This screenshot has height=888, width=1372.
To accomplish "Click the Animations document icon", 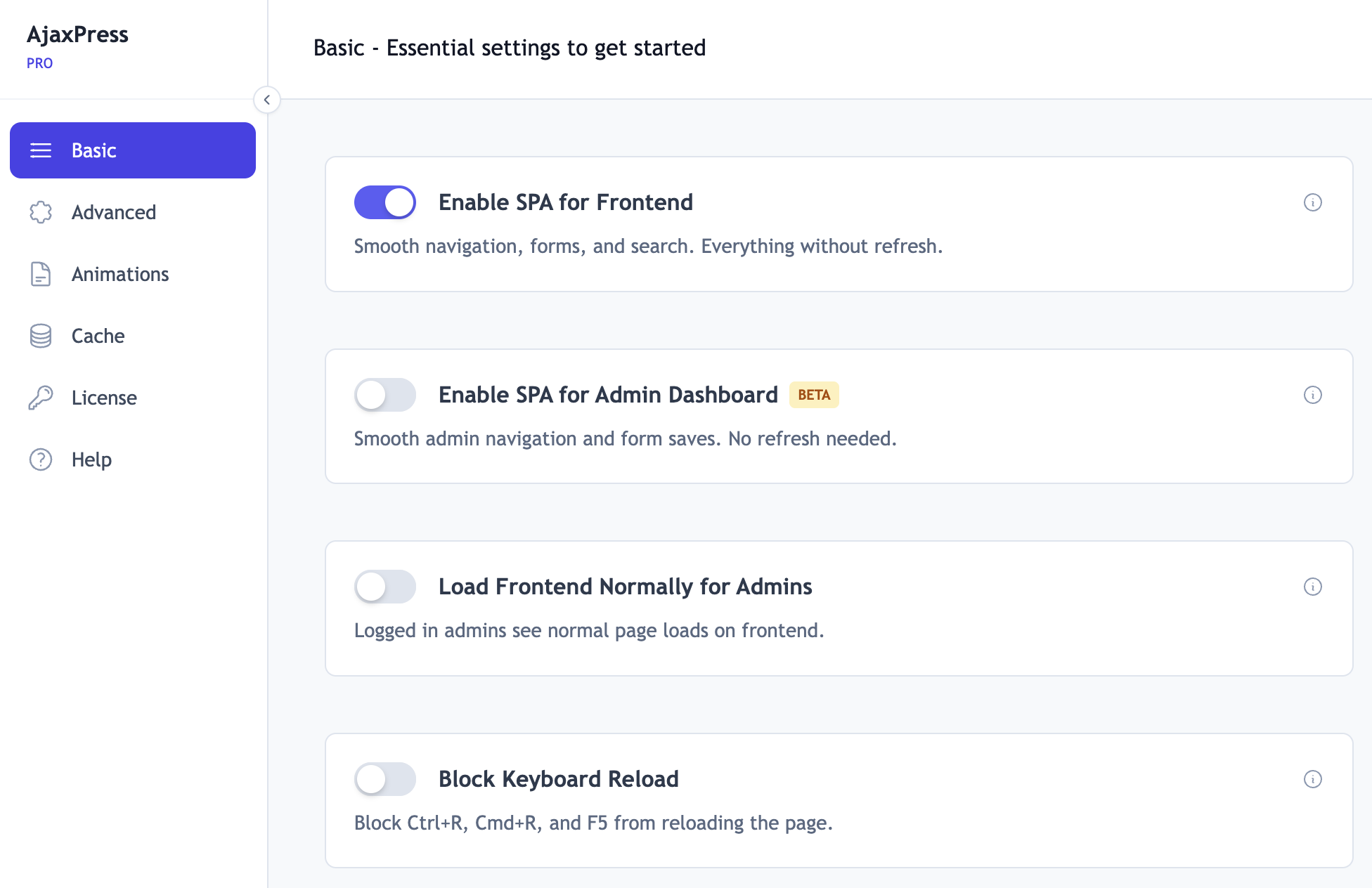I will [41, 274].
